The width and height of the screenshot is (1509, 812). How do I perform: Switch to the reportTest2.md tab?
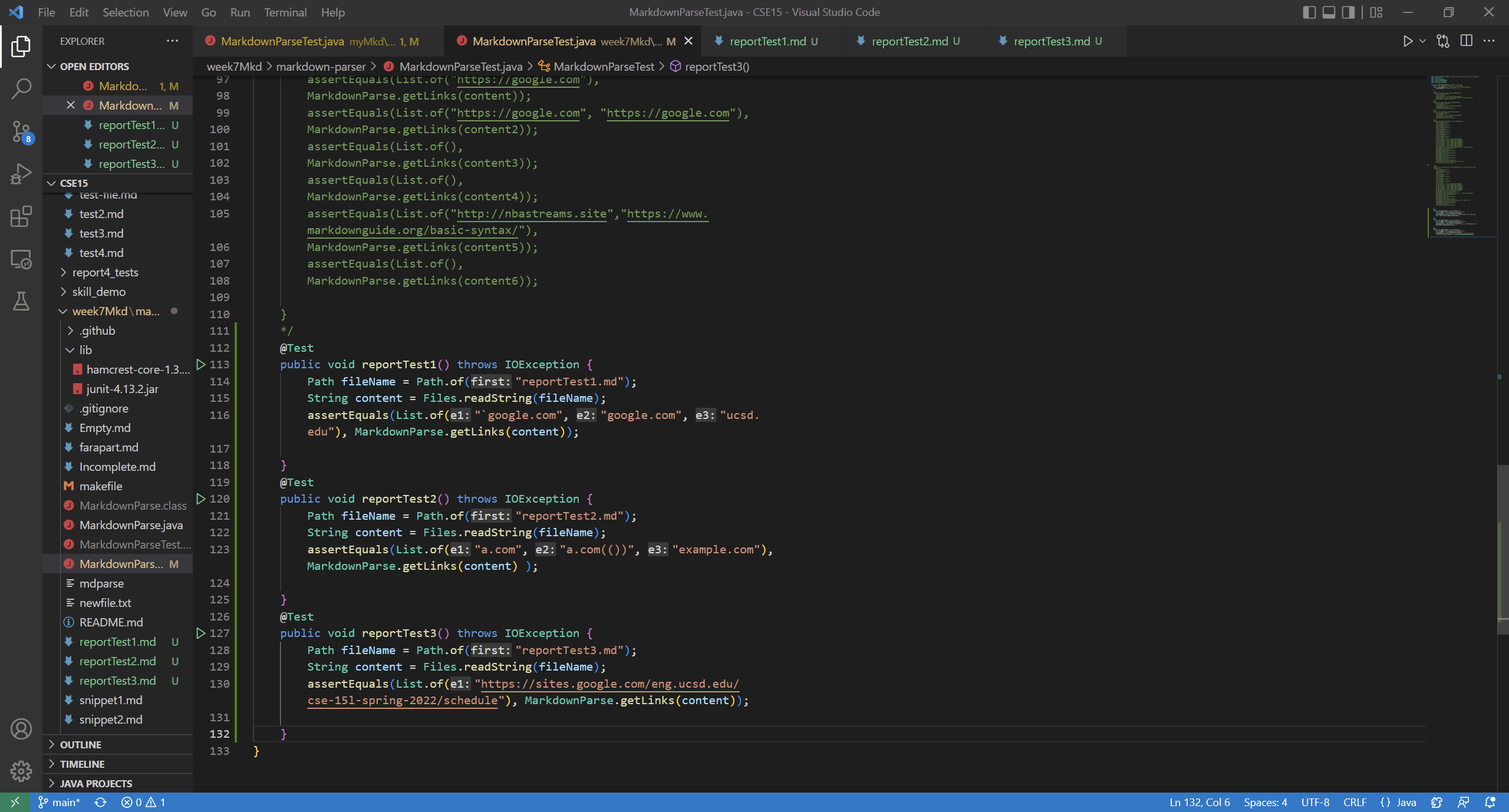(909, 41)
